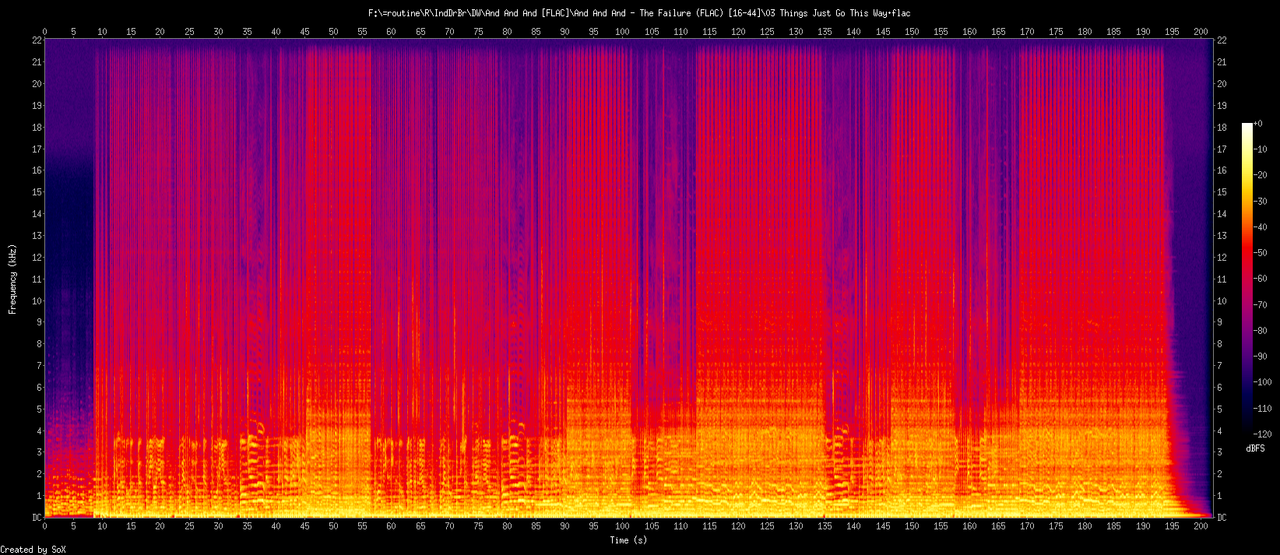The image size is (1280, 555).
Task: Click the "-60" value on dBFS legend
Action: click(1262, 278)
